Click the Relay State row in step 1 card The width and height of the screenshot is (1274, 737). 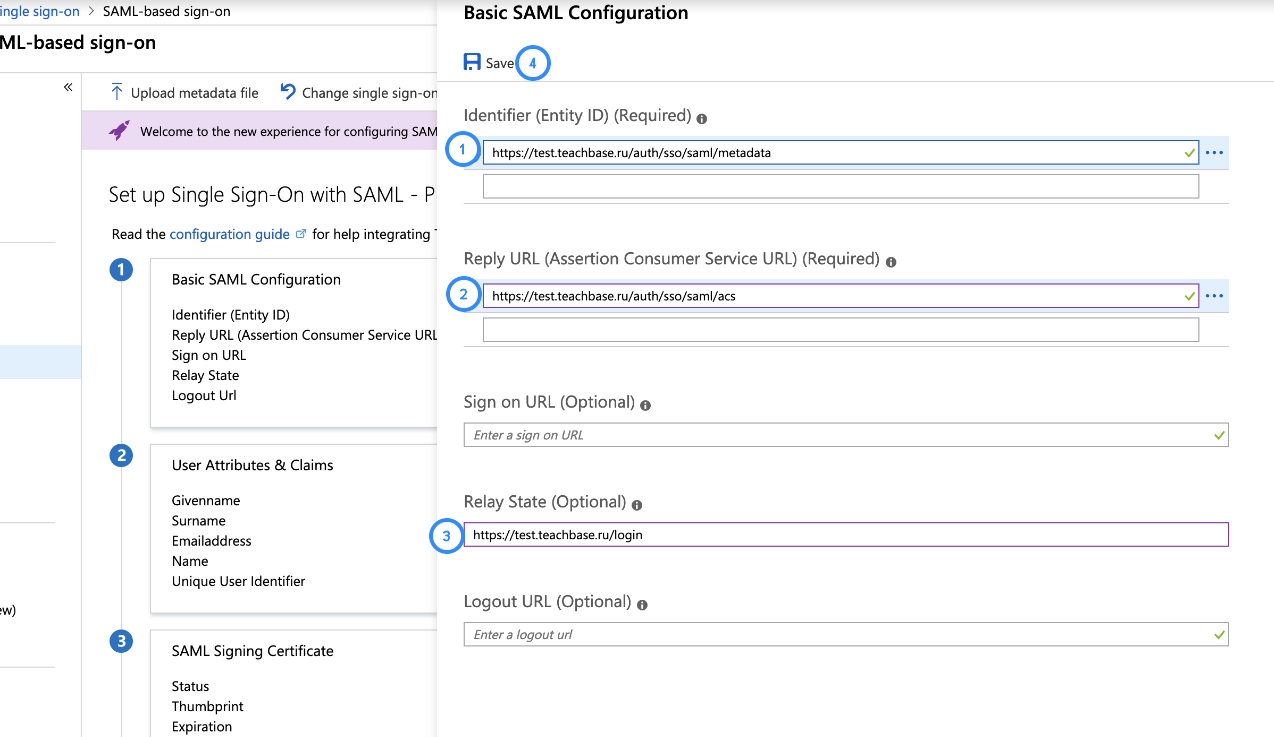pos(205,375)
